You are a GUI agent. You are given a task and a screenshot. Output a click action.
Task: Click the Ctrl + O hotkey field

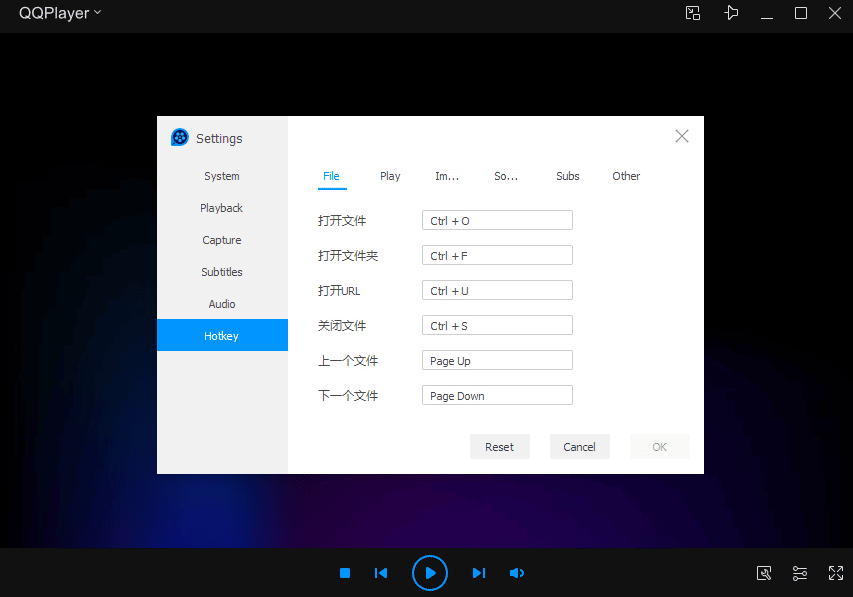coord(497,220)
